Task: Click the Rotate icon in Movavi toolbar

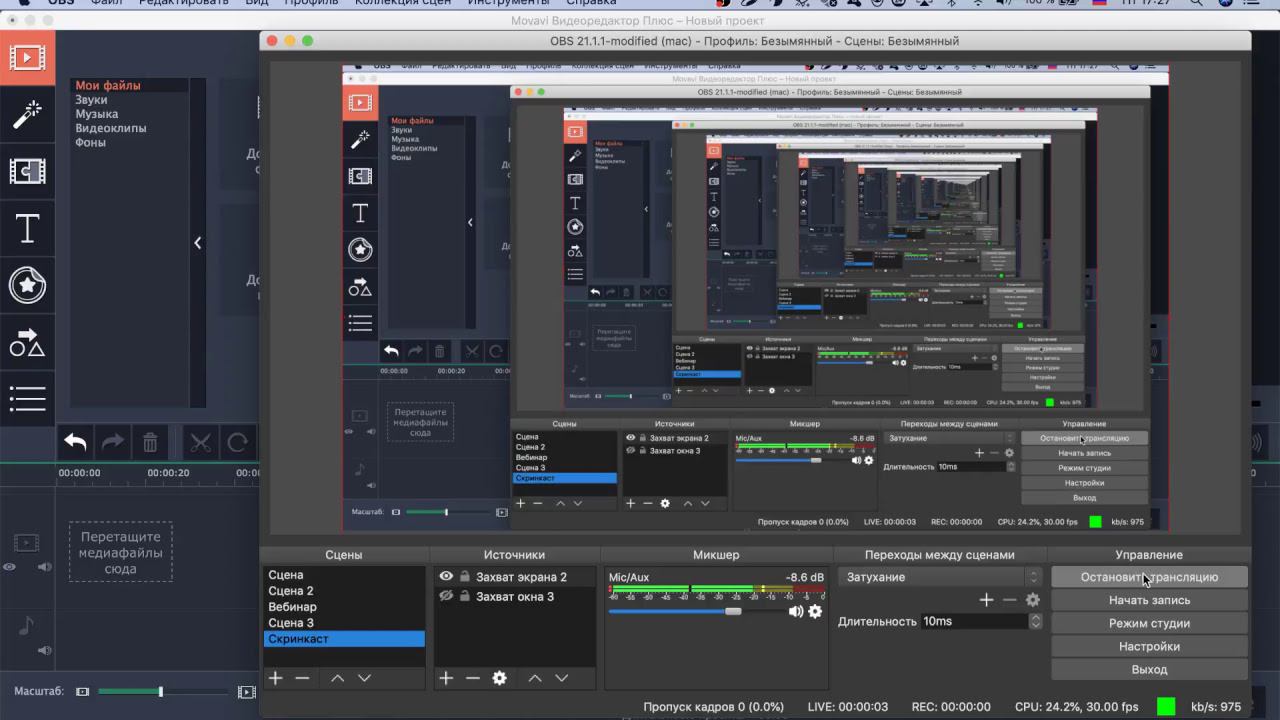Action: [x=237, y=442]
